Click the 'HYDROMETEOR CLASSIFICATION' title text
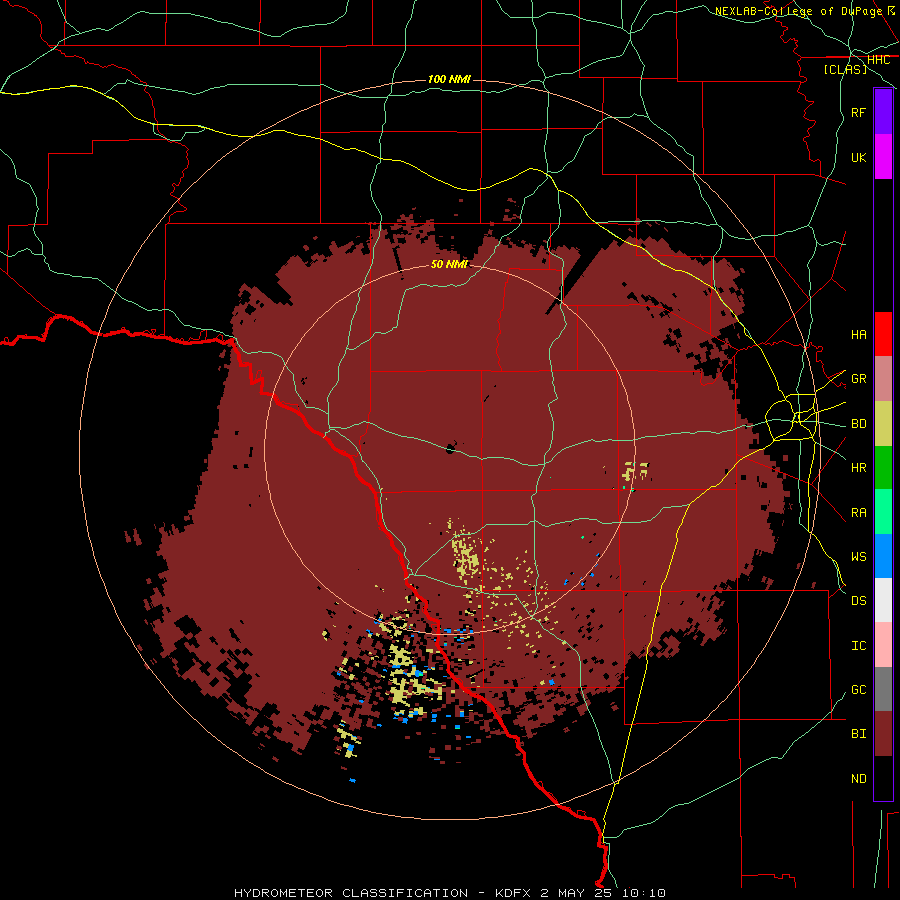 point(351,893)
